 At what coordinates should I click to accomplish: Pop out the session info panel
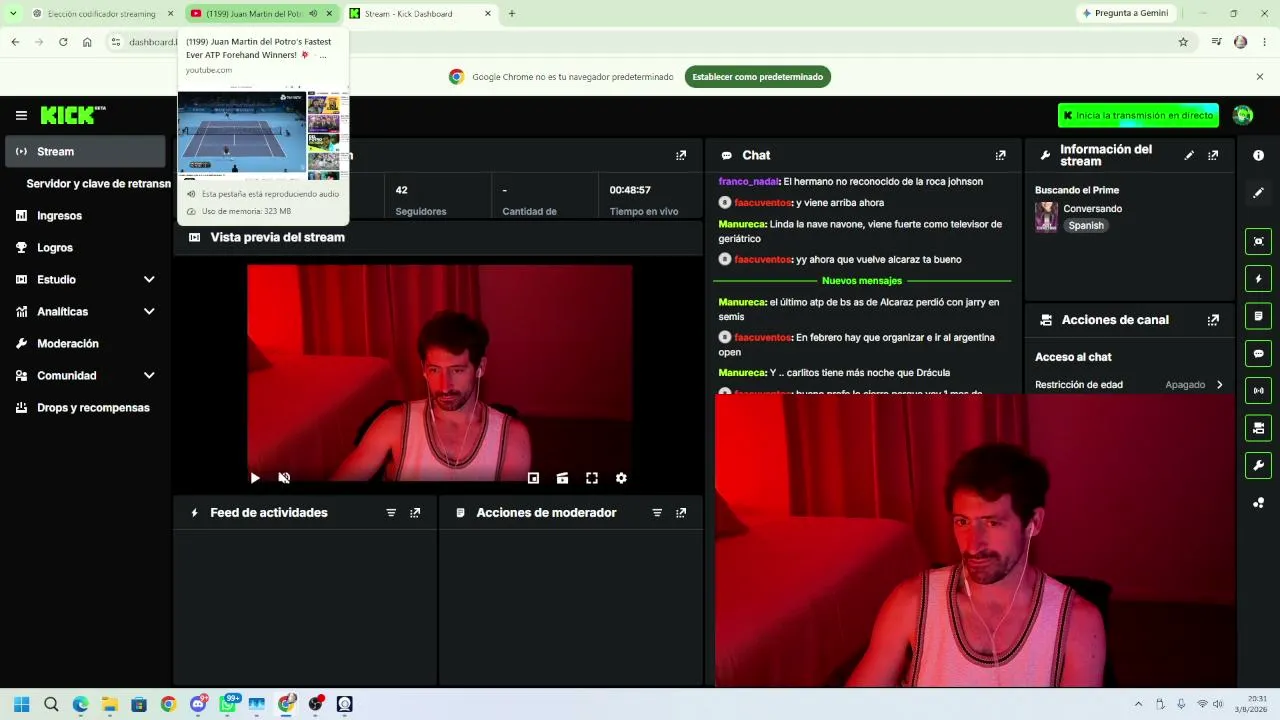(681, 155)
